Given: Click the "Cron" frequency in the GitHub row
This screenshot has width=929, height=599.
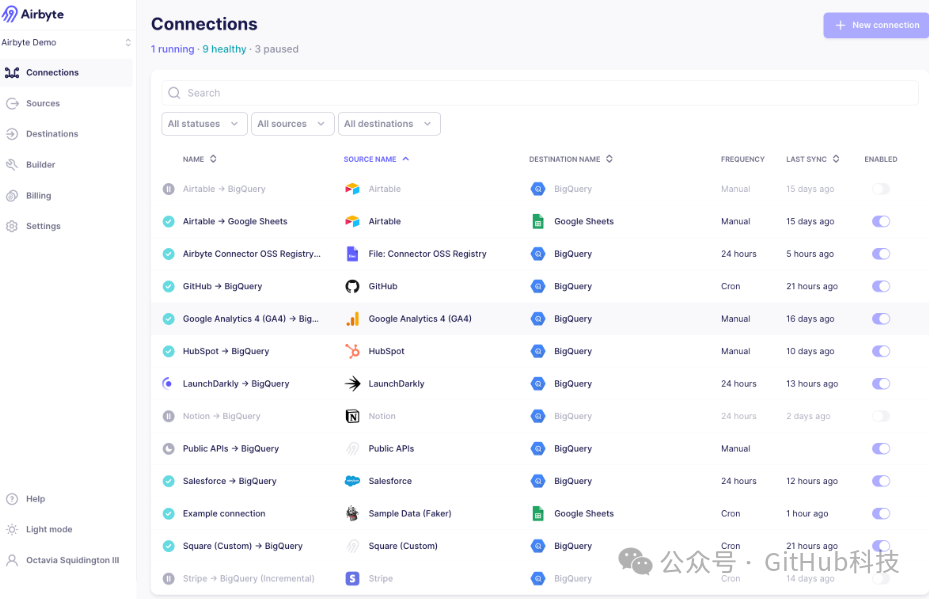Looking at the screenshot, I should tap(731, 286).
